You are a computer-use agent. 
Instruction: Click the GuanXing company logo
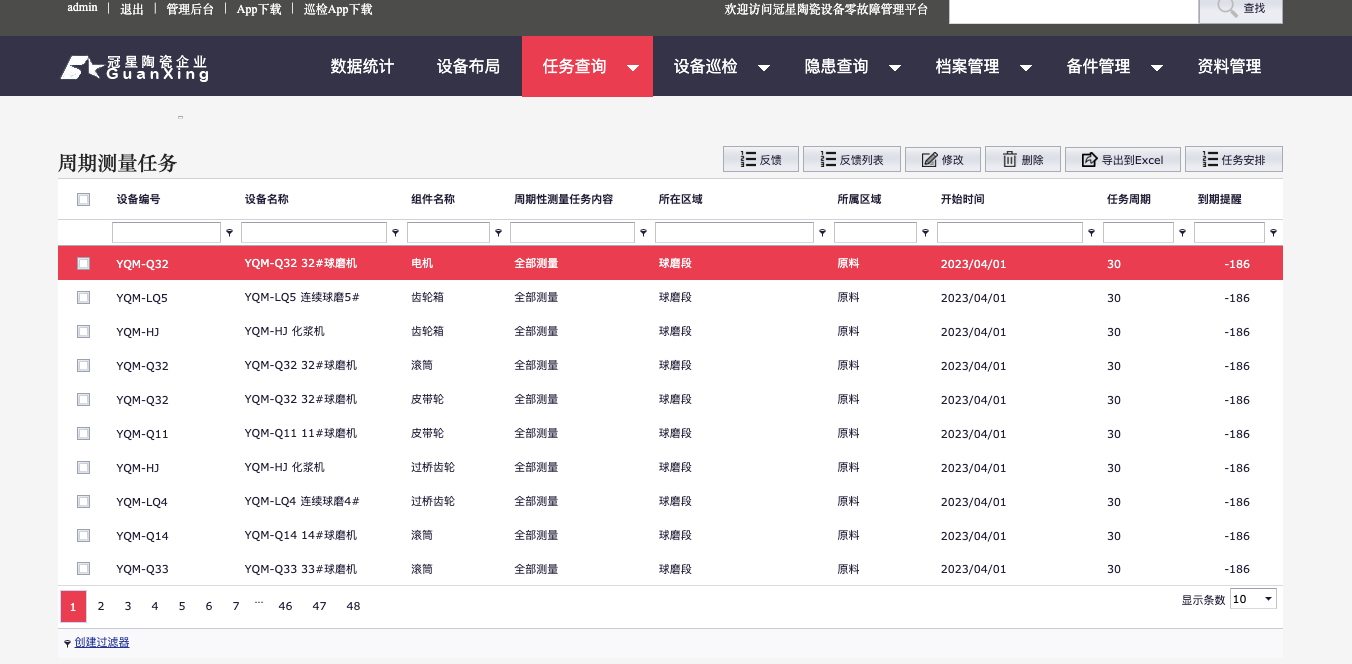pos(134,67)
